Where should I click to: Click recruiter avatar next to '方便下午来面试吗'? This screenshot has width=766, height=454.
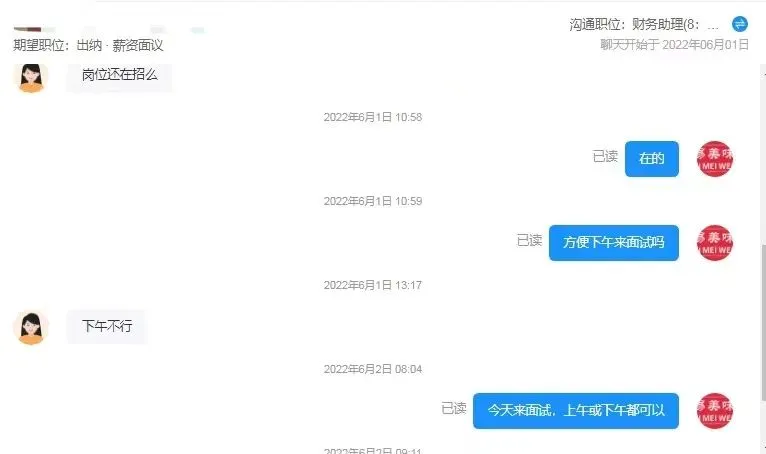(714, 243)
